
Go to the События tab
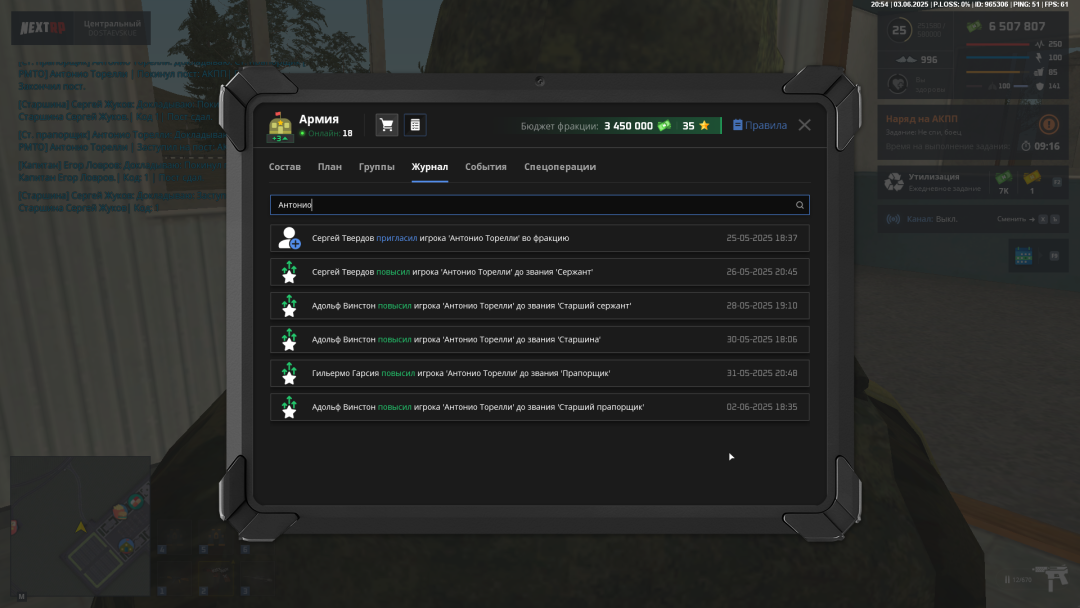click(486, 167)
